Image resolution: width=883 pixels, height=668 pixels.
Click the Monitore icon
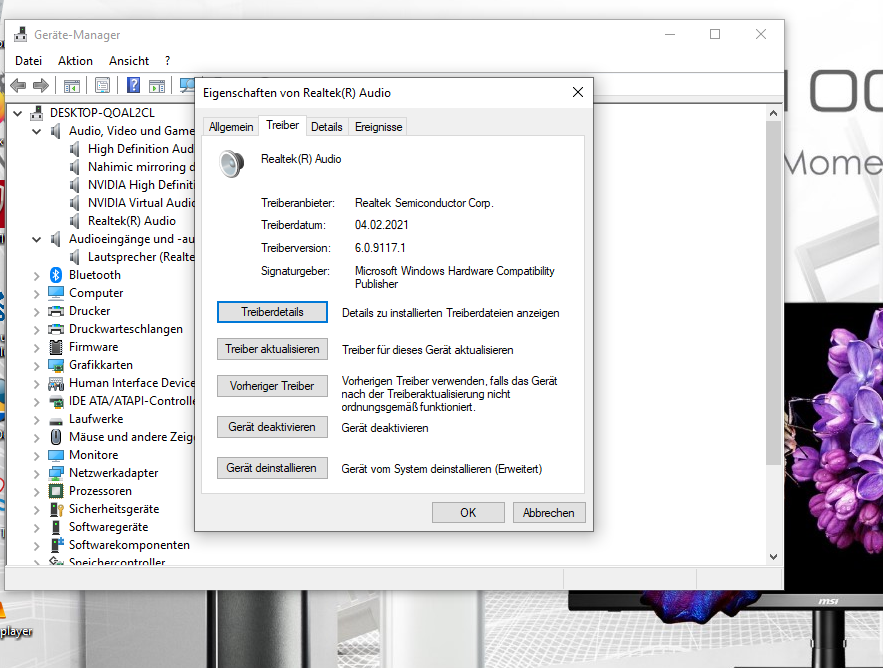[x=56, y=455]
